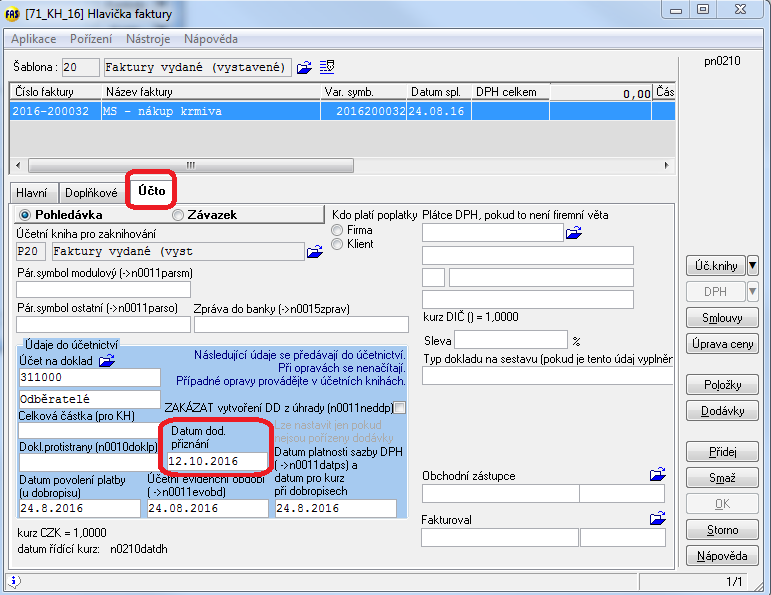Image resolution: width=771 pixels, height=595 pixels.
Task: Select the Pohledávka radio button
Action: (x=25, y=215)
